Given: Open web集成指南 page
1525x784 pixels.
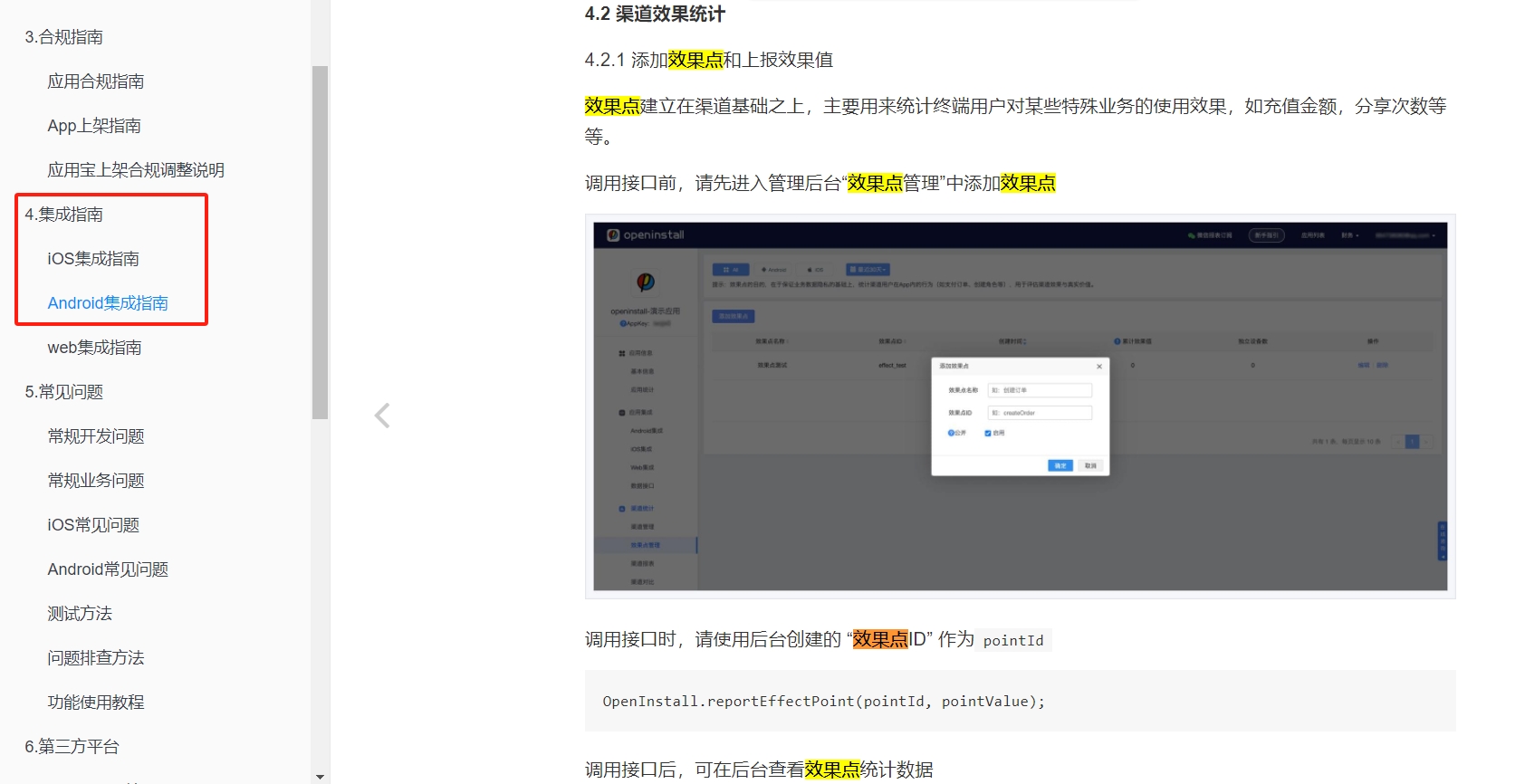Looking at the screenshot, I should coord(94,348).
